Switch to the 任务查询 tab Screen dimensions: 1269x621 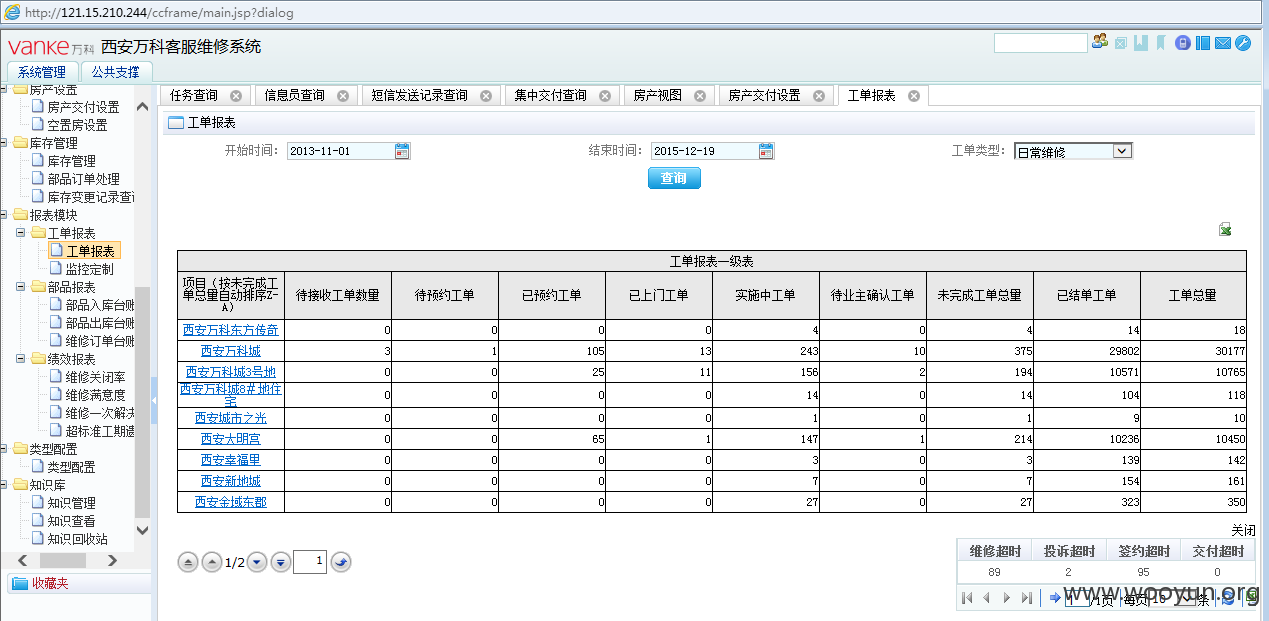click(194, 96)
